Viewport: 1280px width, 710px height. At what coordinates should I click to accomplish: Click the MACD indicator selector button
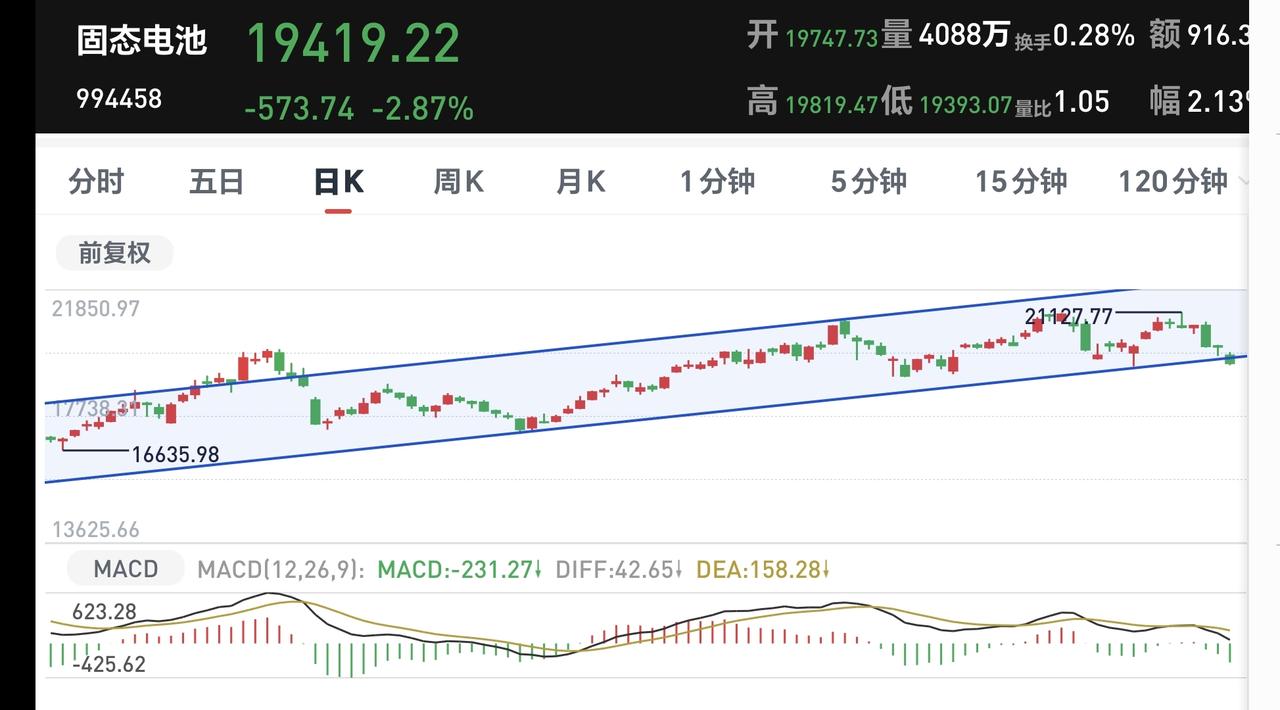(x=126, y=569)
